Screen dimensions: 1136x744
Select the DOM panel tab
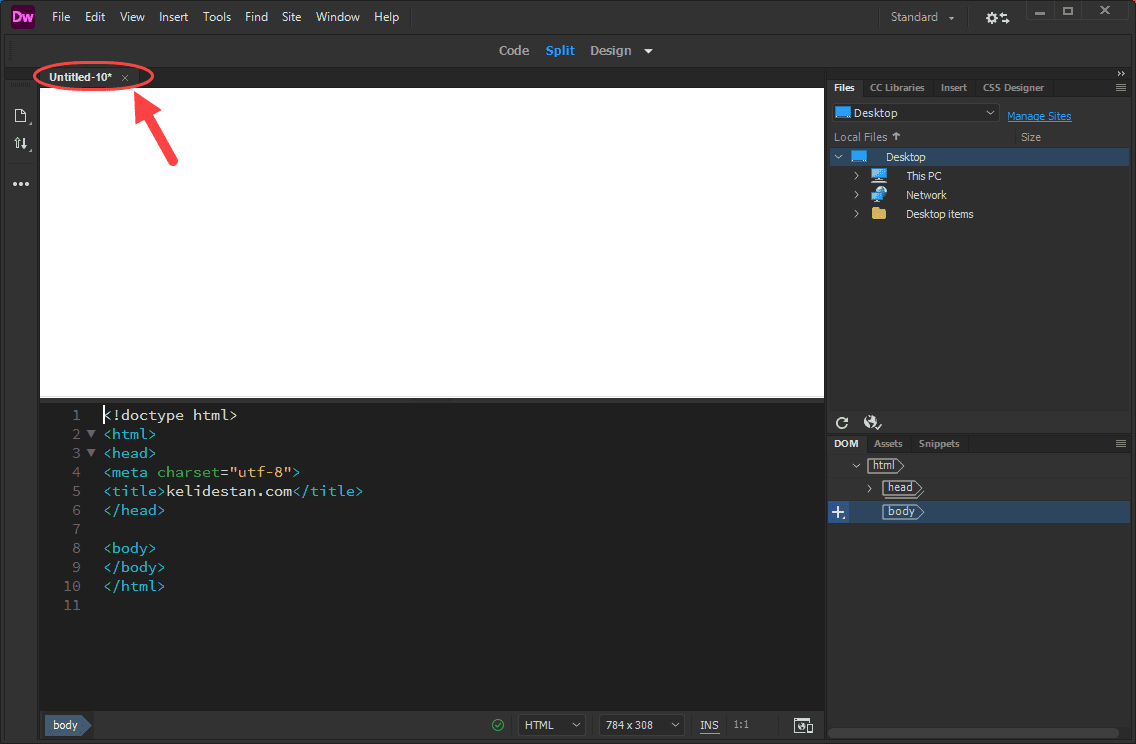pyautogui.click(x=845, y=443)
